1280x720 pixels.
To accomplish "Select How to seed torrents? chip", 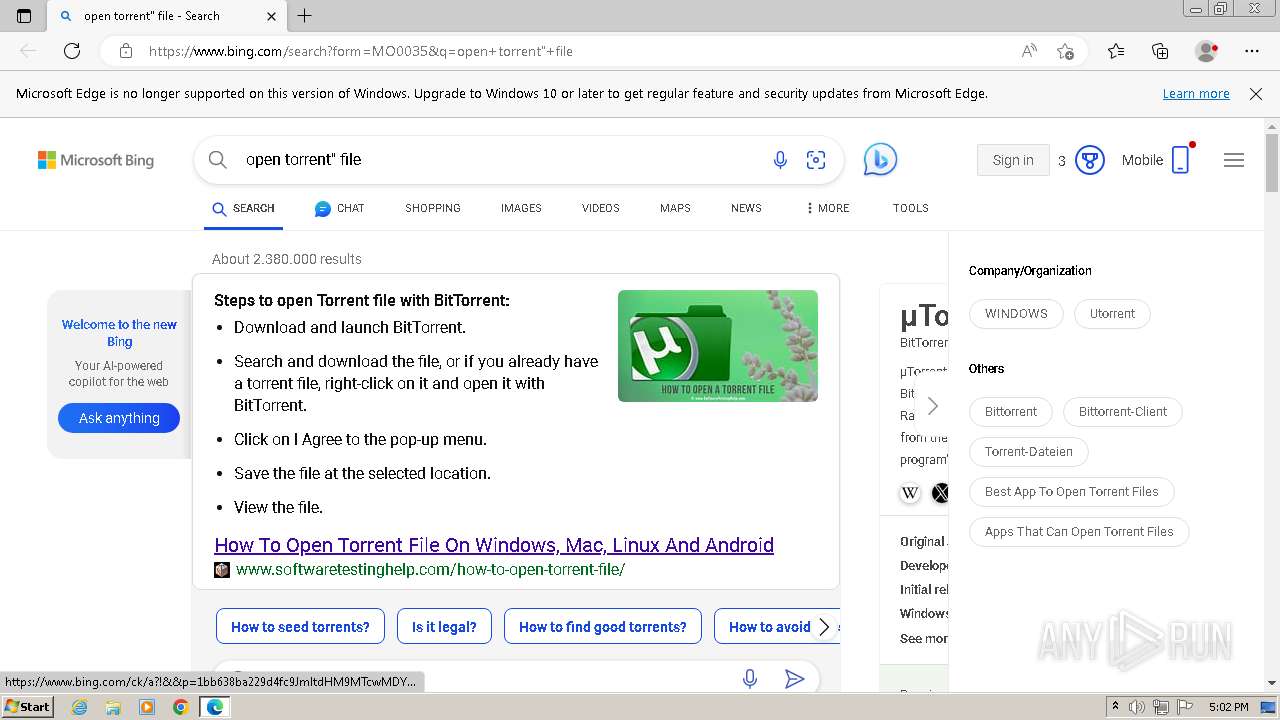I will click(300, 627).
